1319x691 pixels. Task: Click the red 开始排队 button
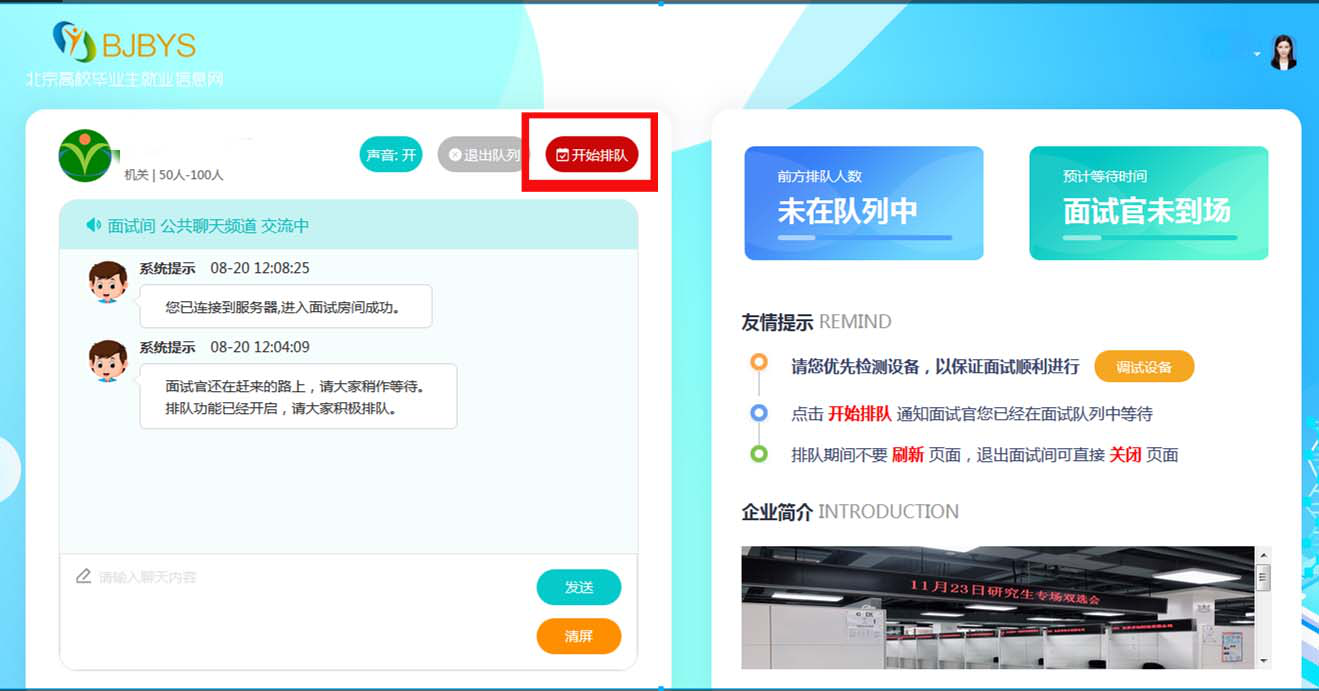click(591, 155)
